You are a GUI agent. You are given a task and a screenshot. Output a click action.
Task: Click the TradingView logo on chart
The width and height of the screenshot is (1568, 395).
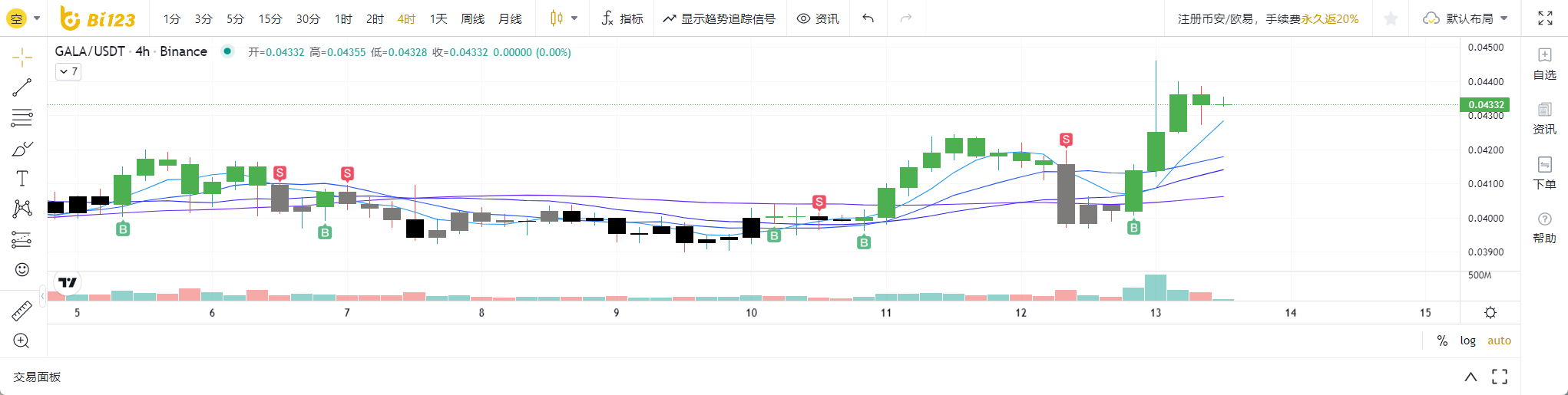click(68, 282)
